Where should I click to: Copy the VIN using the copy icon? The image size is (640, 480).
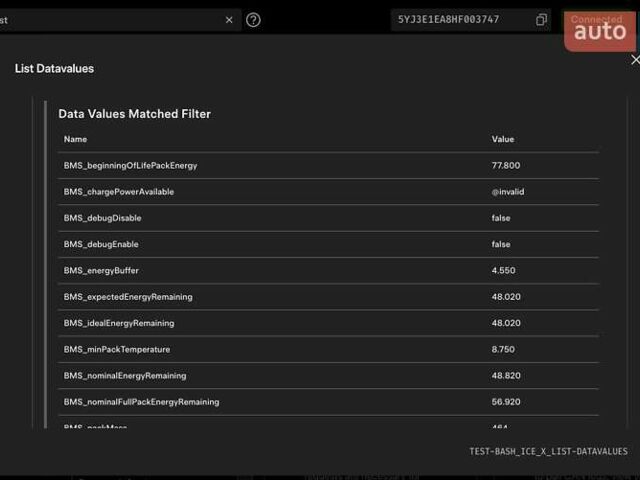541,20
